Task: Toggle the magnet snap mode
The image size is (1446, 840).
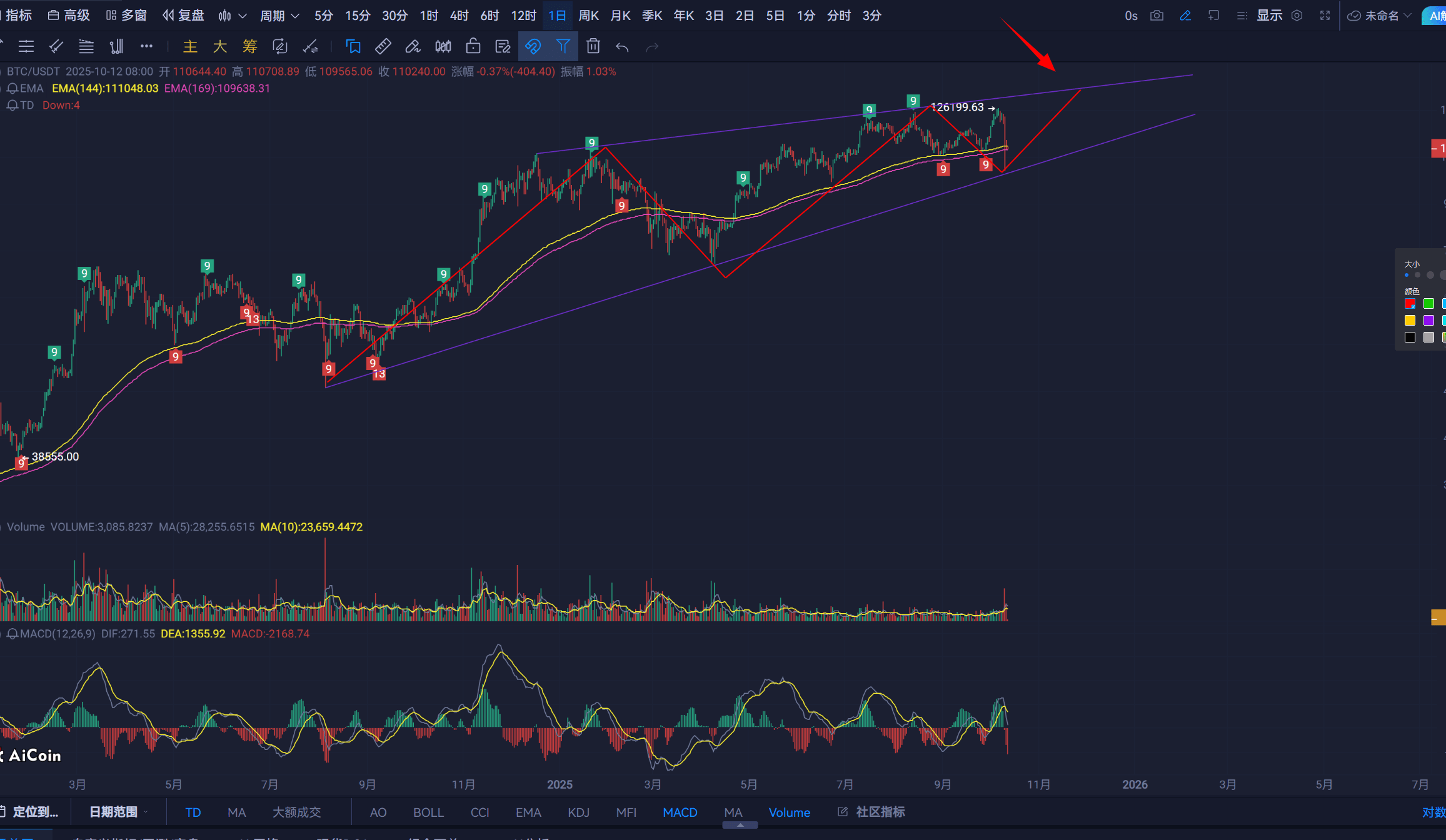Action: [533, 46]
